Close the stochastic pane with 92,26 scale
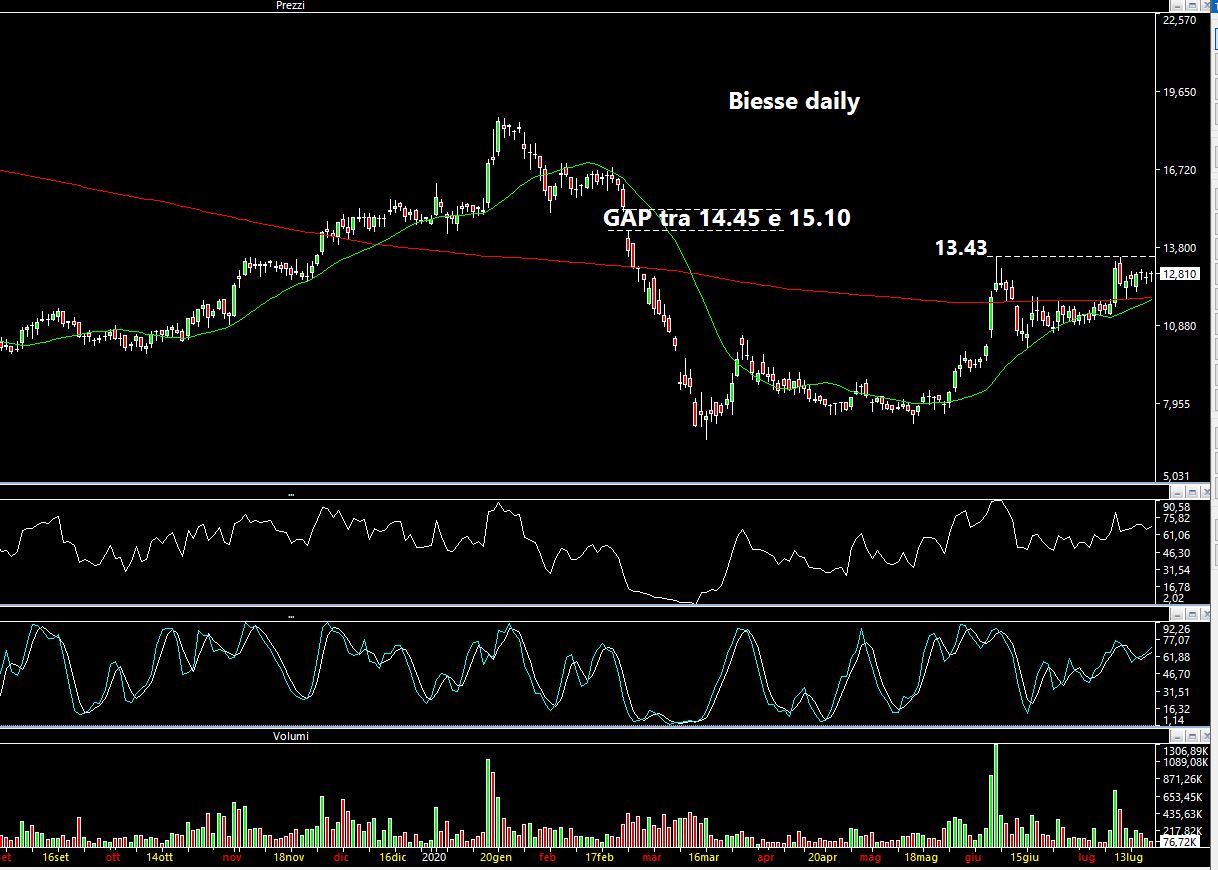 point(1205,613)
